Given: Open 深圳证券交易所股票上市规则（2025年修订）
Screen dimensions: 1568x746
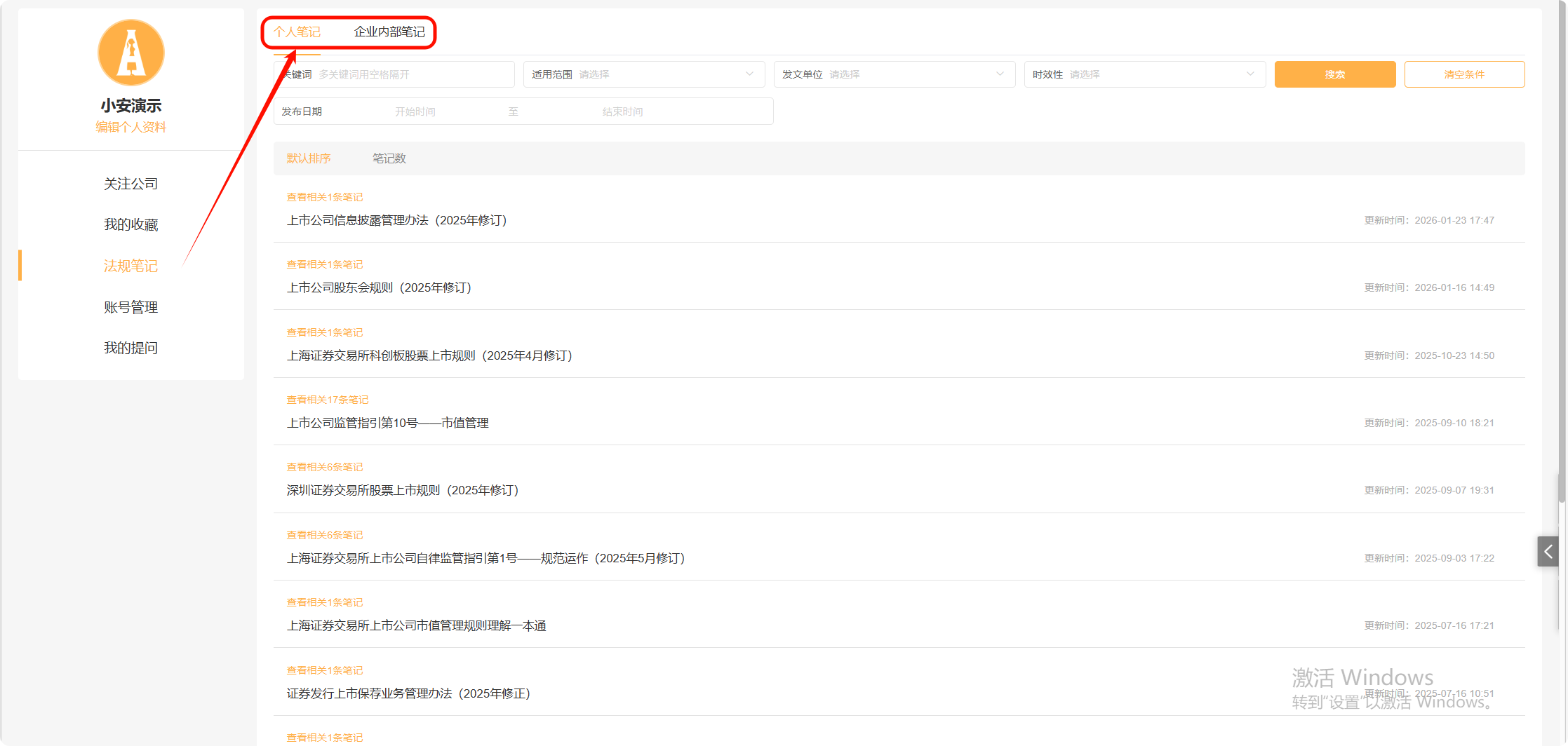Looking at the screenshot, I should 403,490.
